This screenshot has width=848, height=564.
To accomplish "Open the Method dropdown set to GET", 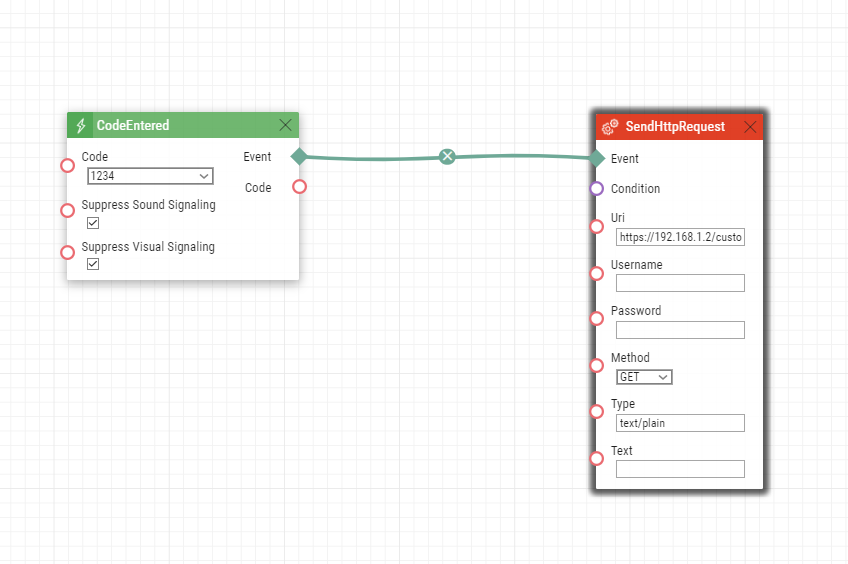I will click(644, 377).
